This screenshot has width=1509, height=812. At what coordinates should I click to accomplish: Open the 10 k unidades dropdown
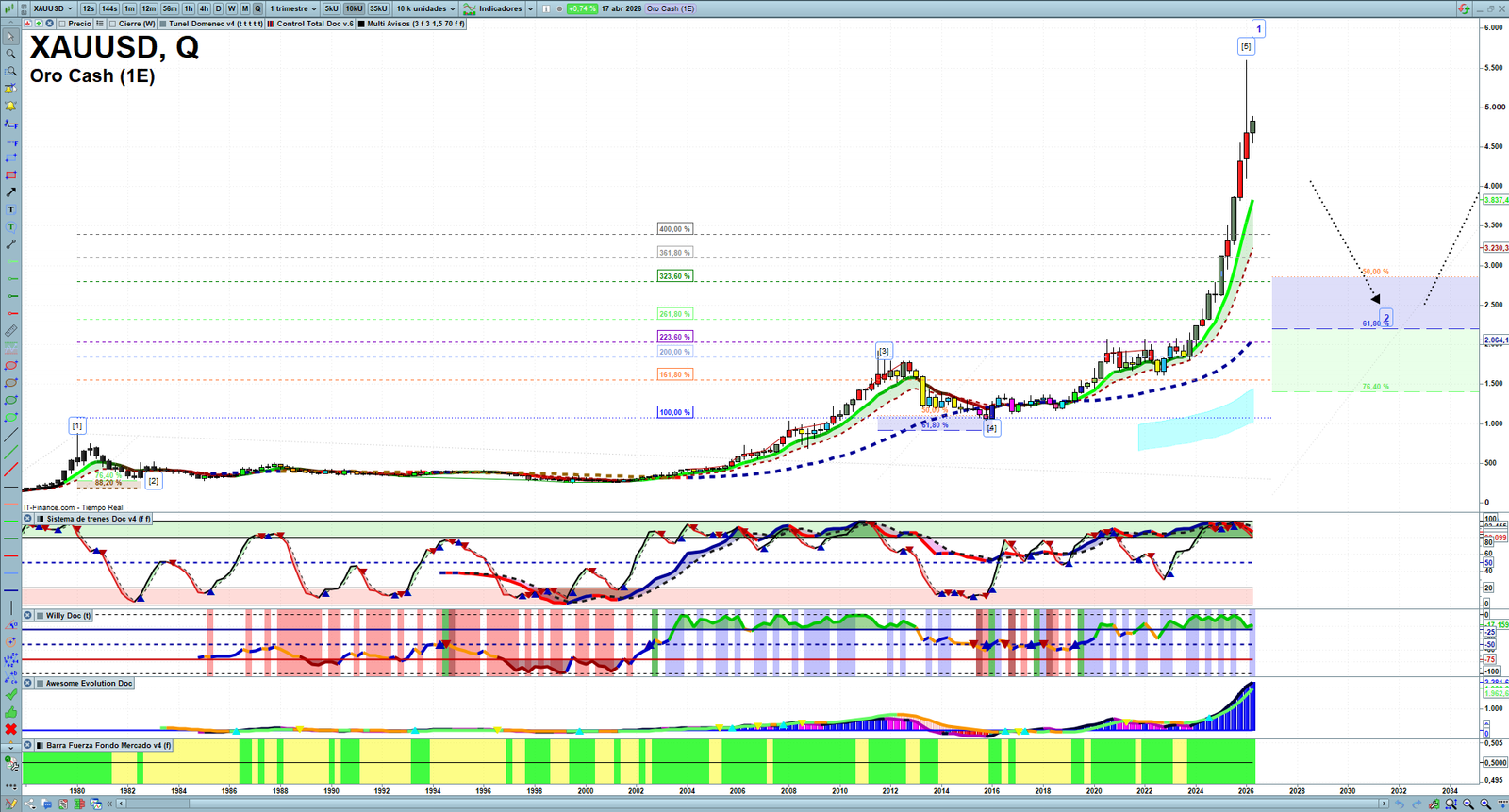point(425,8)
